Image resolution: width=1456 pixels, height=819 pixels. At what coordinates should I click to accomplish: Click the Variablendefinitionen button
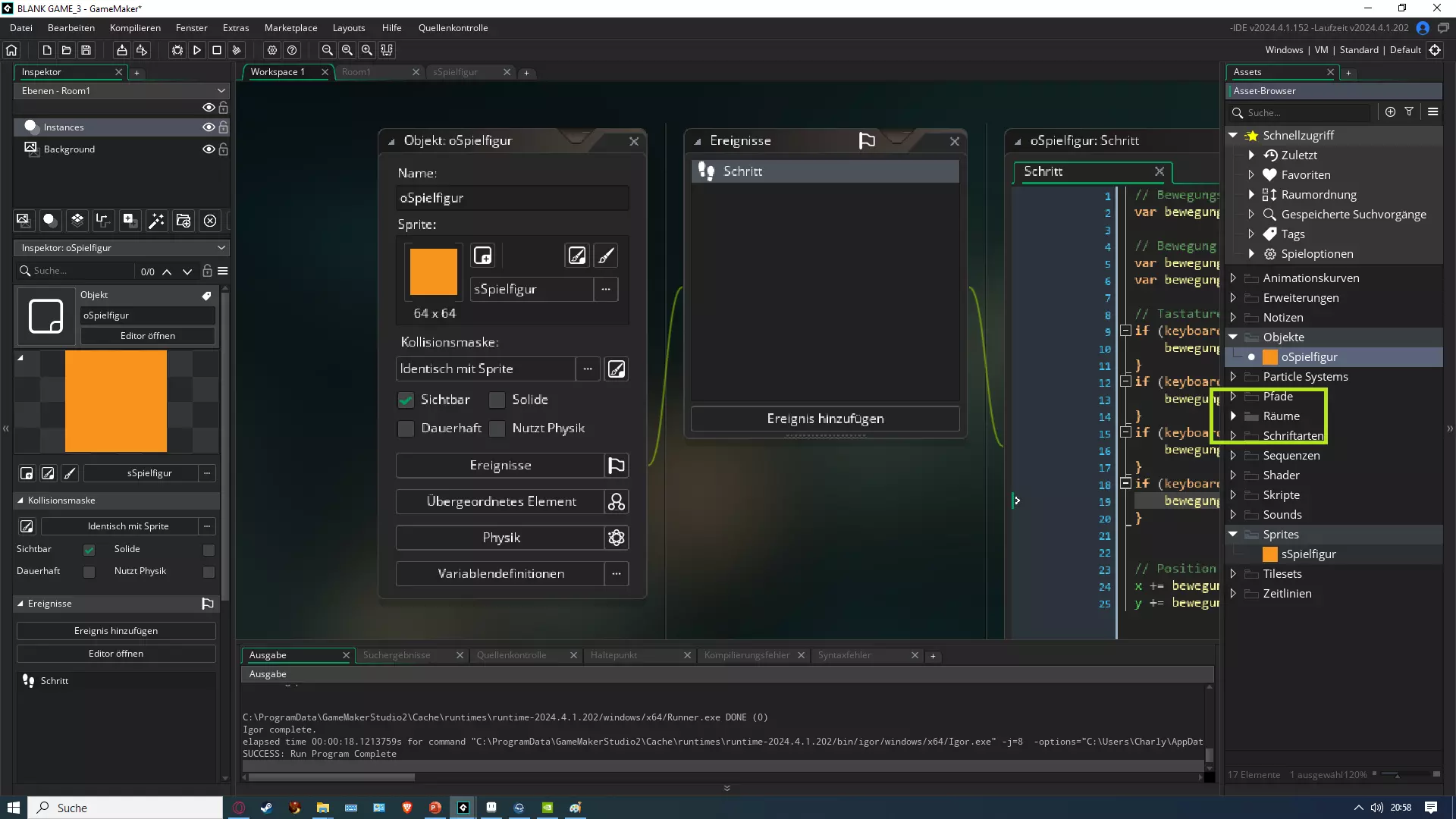coord(500,574)
